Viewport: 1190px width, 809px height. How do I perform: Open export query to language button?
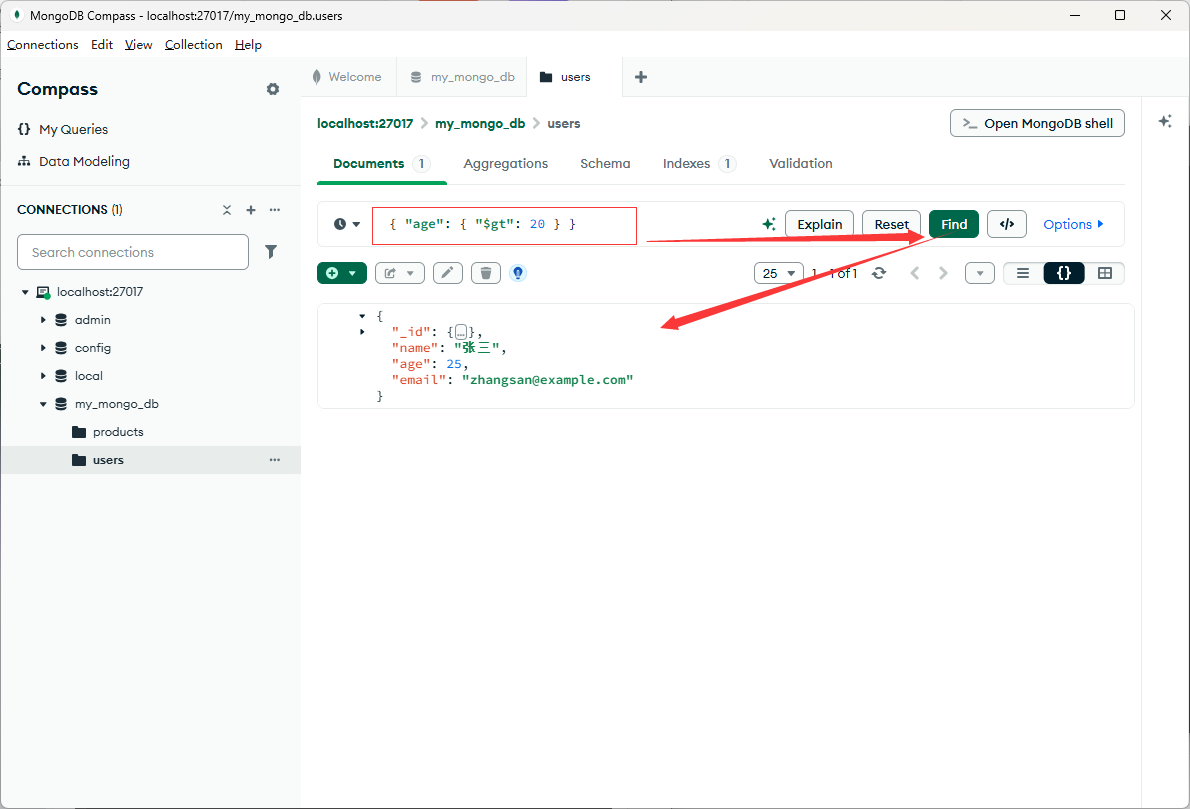click(1007, 224)
